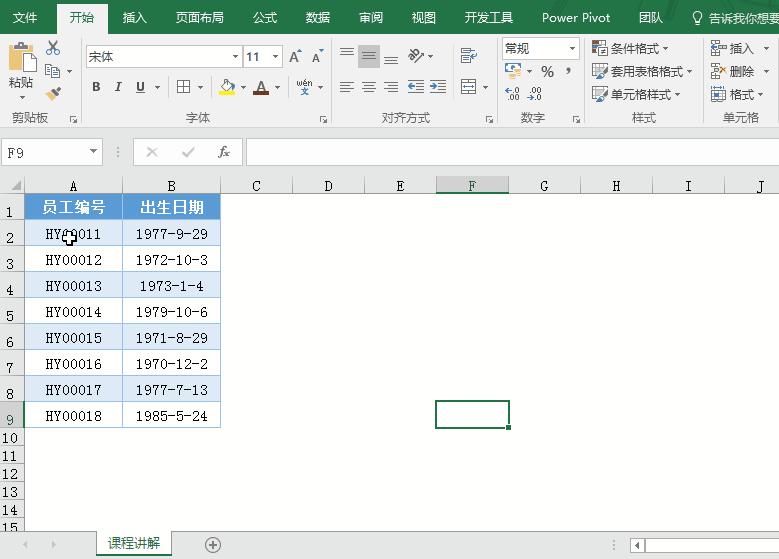Open the 文件 tab
Viewport: 779px width, 559px height.
25,18
